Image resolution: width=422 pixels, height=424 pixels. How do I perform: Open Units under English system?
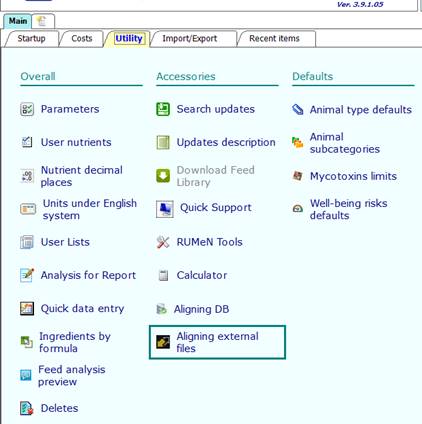90,209
